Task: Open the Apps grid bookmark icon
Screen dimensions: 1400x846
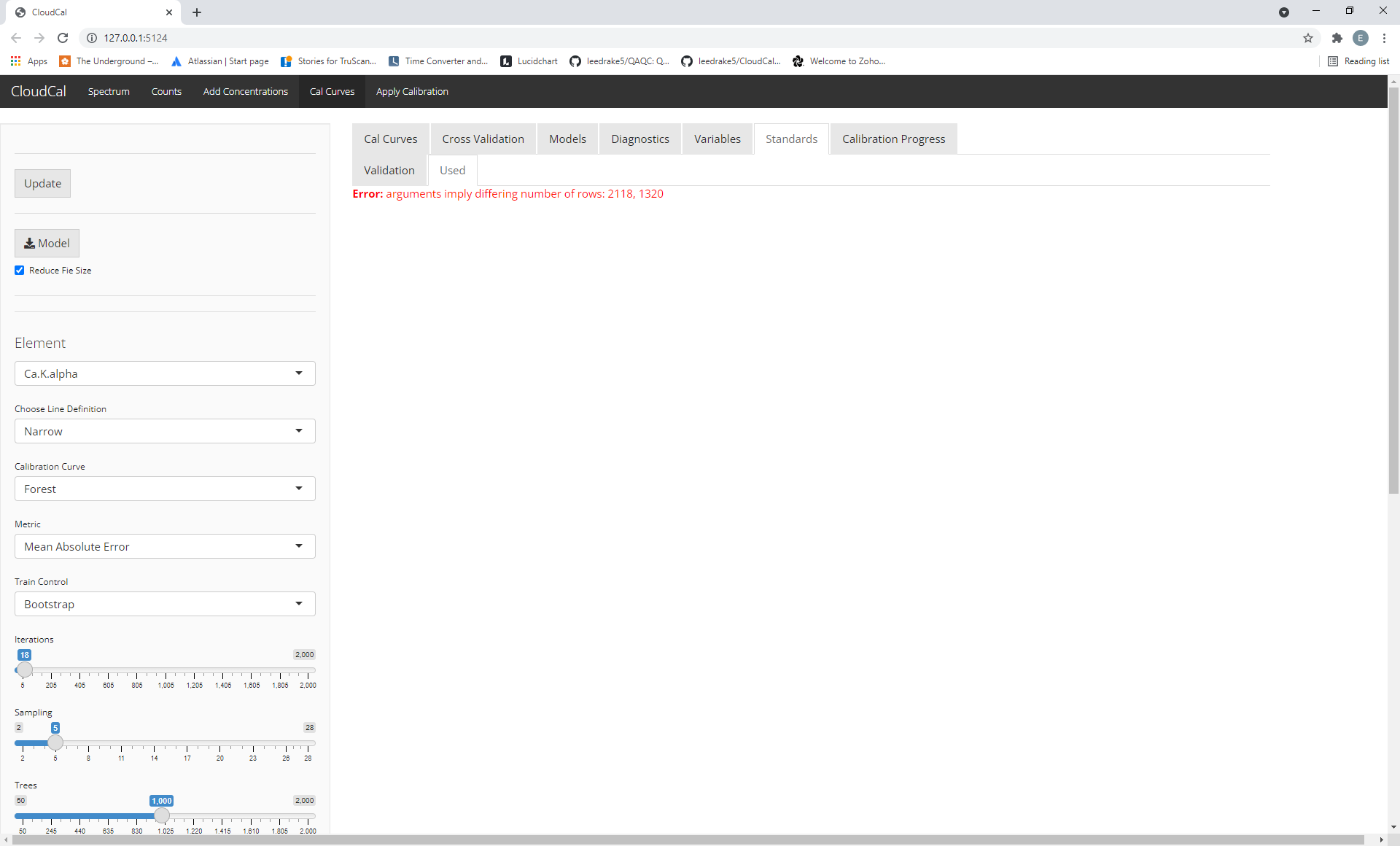Action: coord(15,61)
